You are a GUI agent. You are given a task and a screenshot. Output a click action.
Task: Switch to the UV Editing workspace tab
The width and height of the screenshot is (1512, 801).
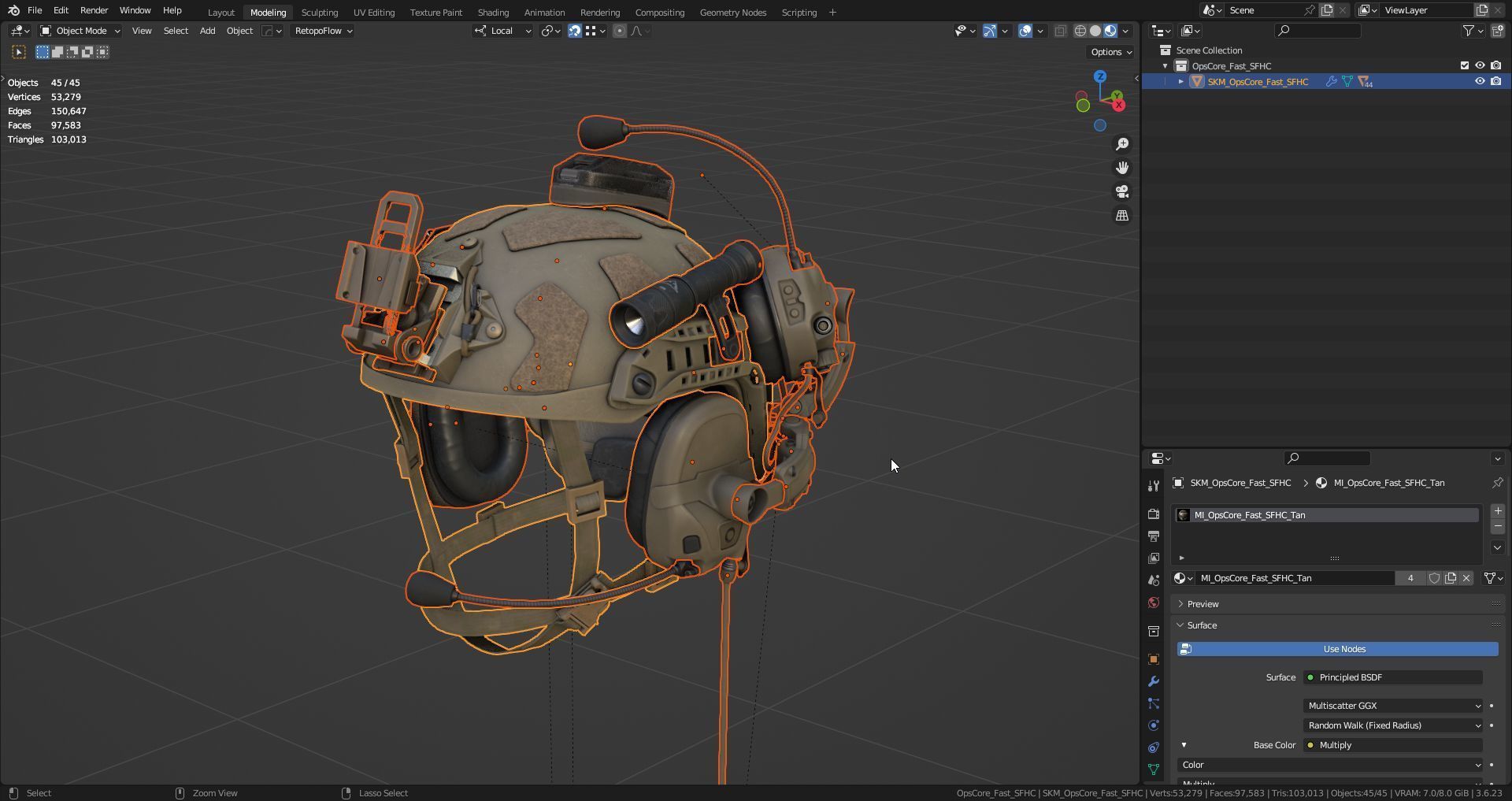(374, 13)
